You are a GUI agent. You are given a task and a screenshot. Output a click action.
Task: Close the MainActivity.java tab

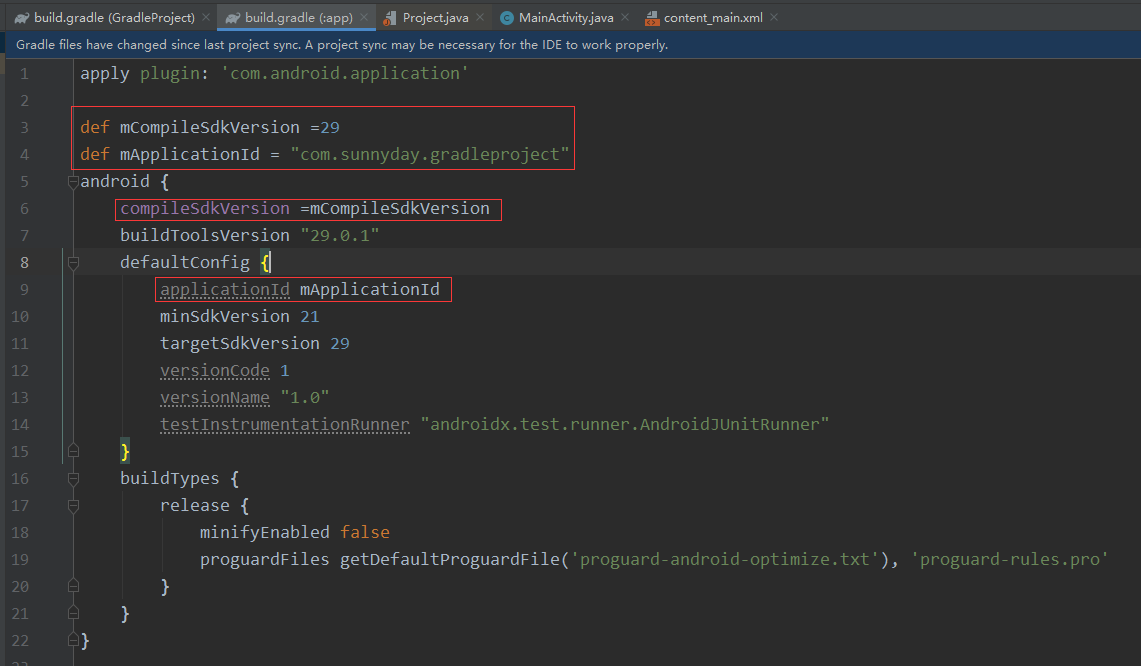pyautogui.click(x=624, y=17)
